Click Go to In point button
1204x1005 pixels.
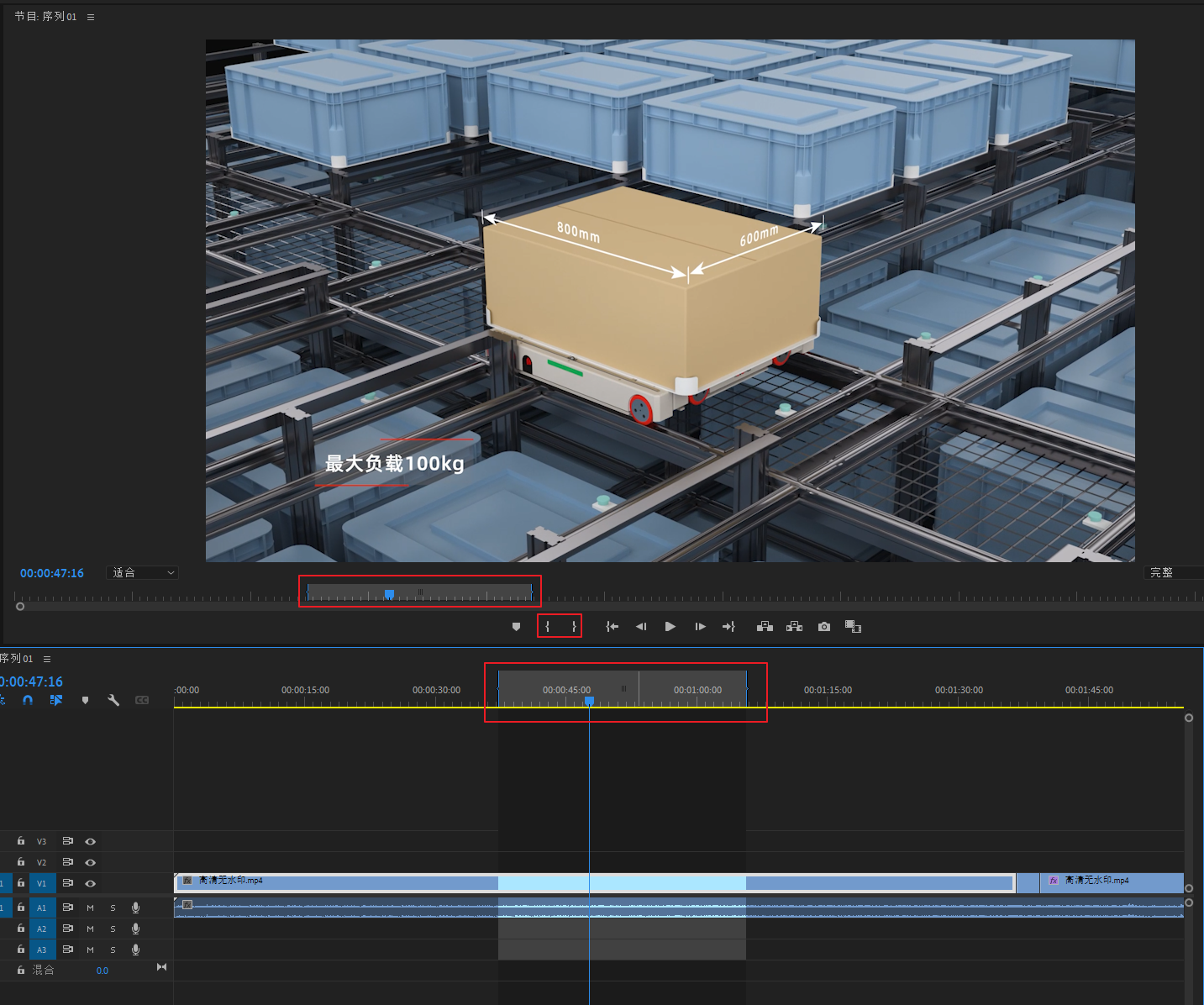click(x=613, y=627)
